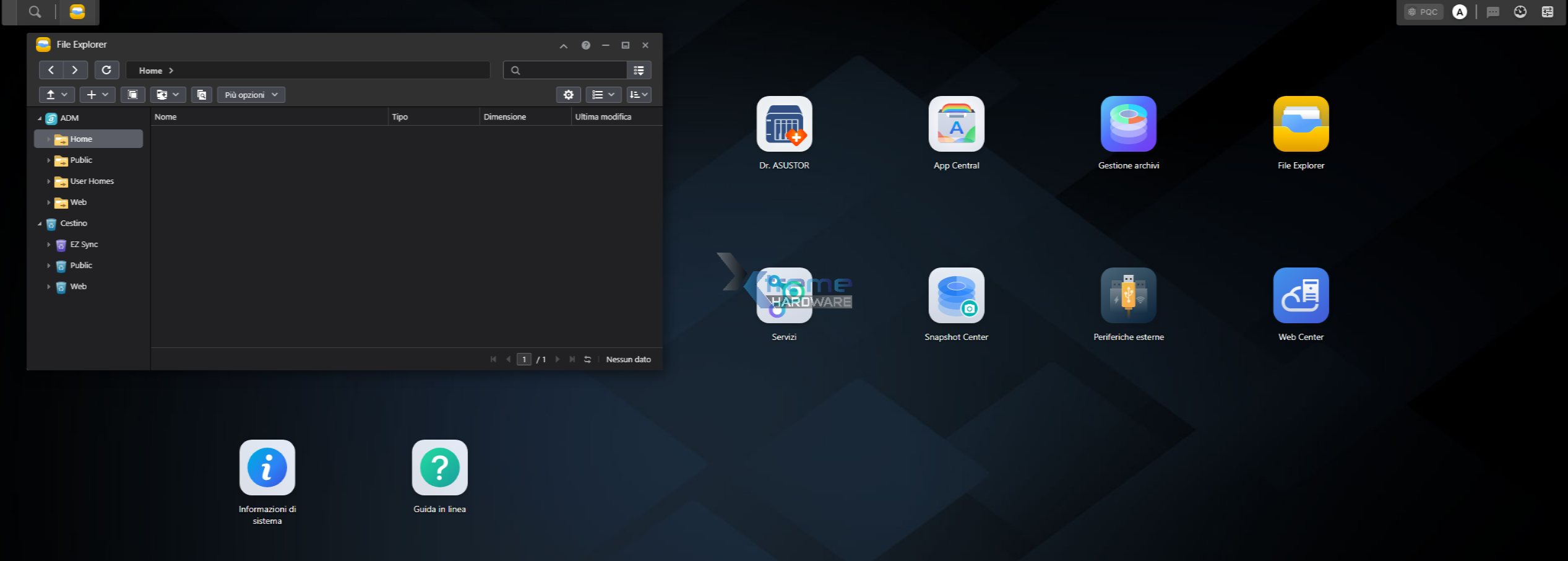Select EZ Sync recycle bin item
The width and height of the screenshot is (1568, 561).
[84, 244]
